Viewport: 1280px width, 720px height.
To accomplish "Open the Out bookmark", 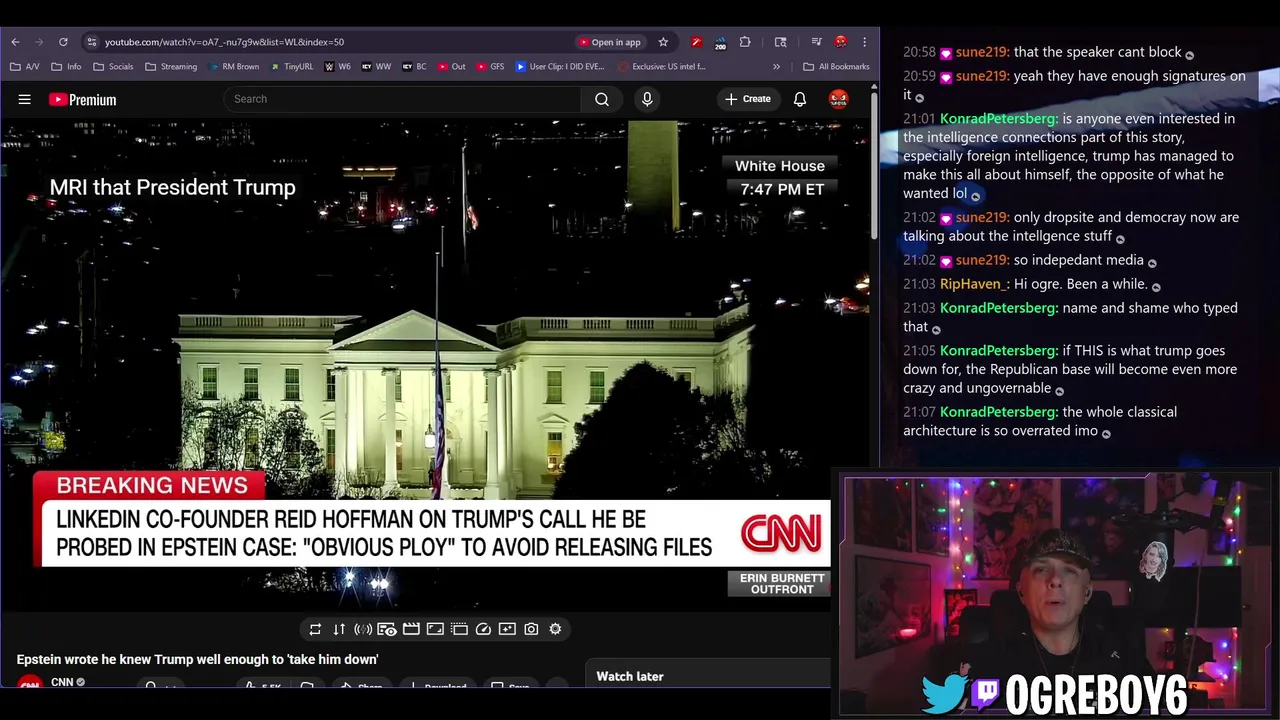I will [451, 67].
